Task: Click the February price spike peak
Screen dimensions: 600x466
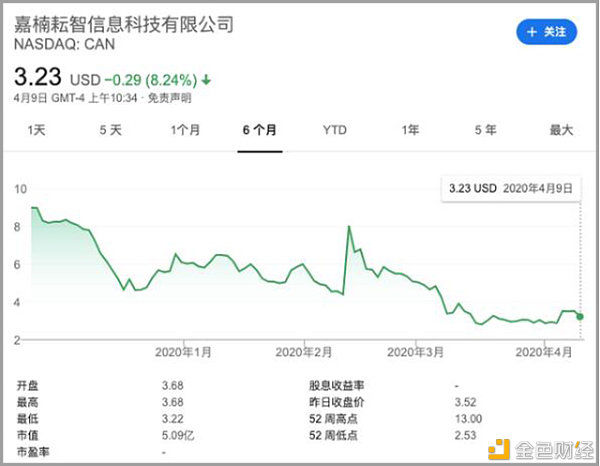Action: pyautogui.click(x=349, y=227)
